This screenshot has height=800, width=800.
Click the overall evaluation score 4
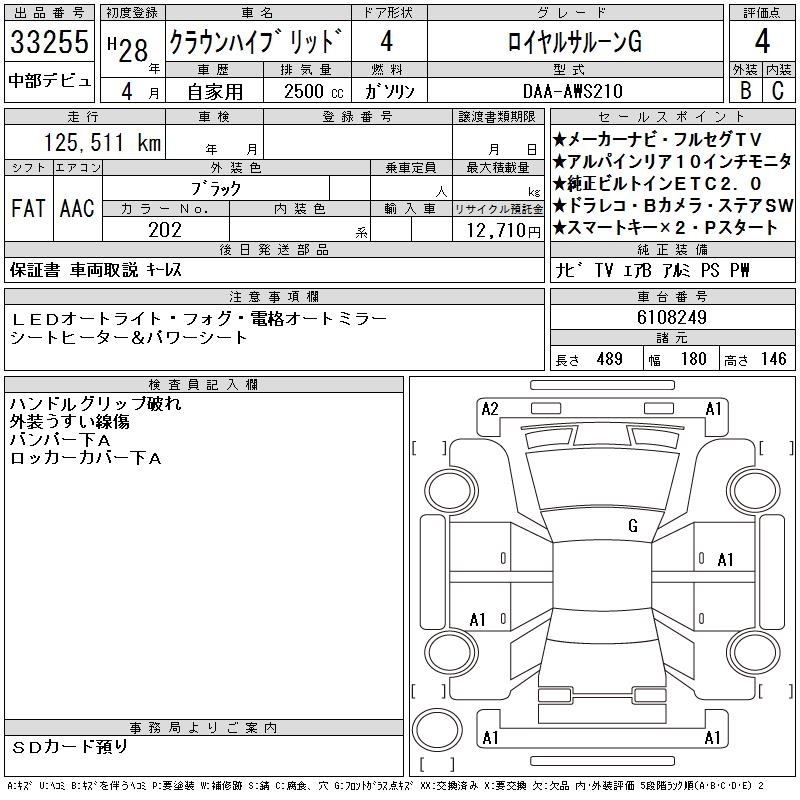pyautogui.click(x=762, y=43)
